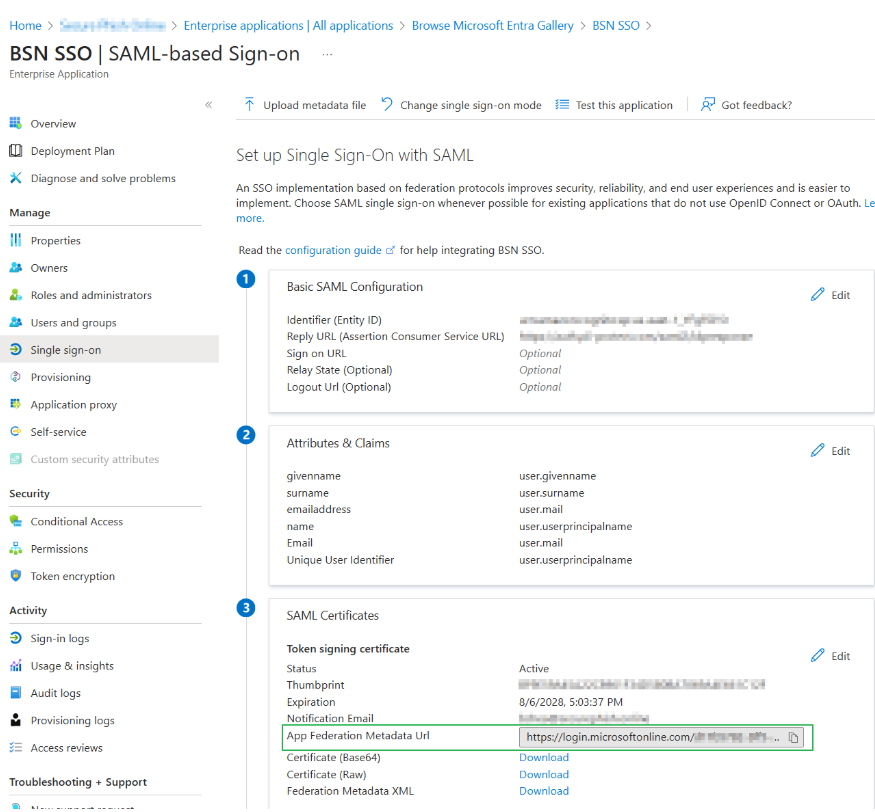Click the checklist icon for Test this application

(562, 104)
